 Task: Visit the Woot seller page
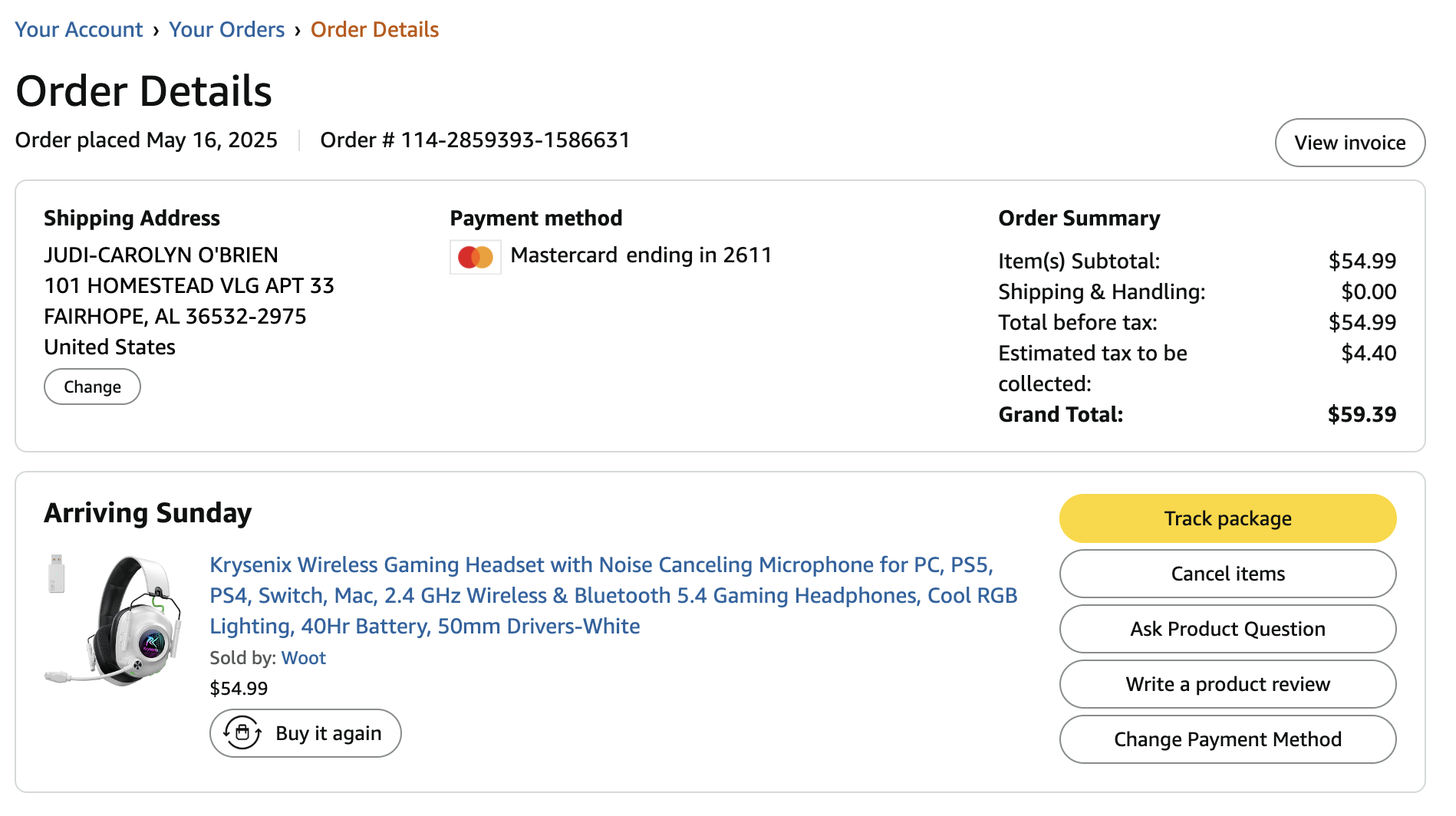coord(304,658)
